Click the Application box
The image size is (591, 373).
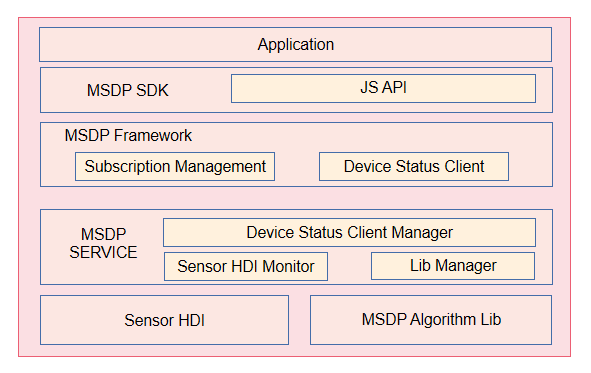[x=296, y=44]
